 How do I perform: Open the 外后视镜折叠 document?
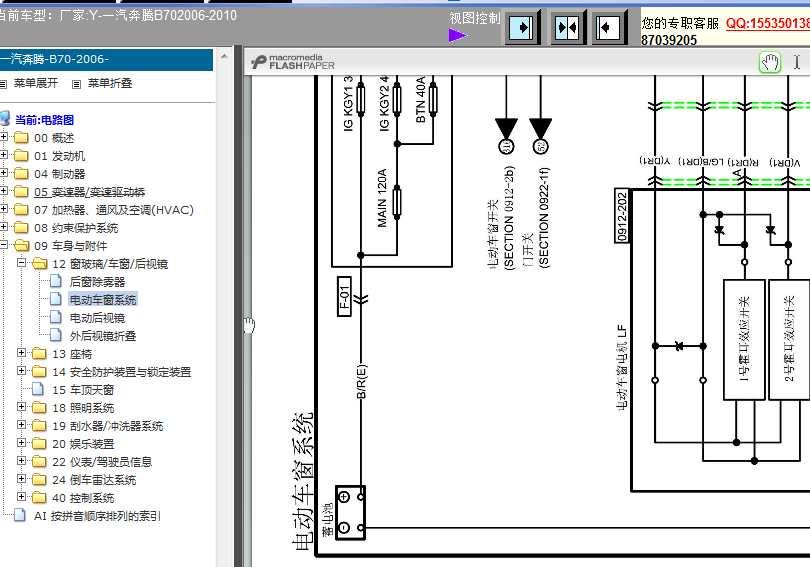tap(103, 336)
